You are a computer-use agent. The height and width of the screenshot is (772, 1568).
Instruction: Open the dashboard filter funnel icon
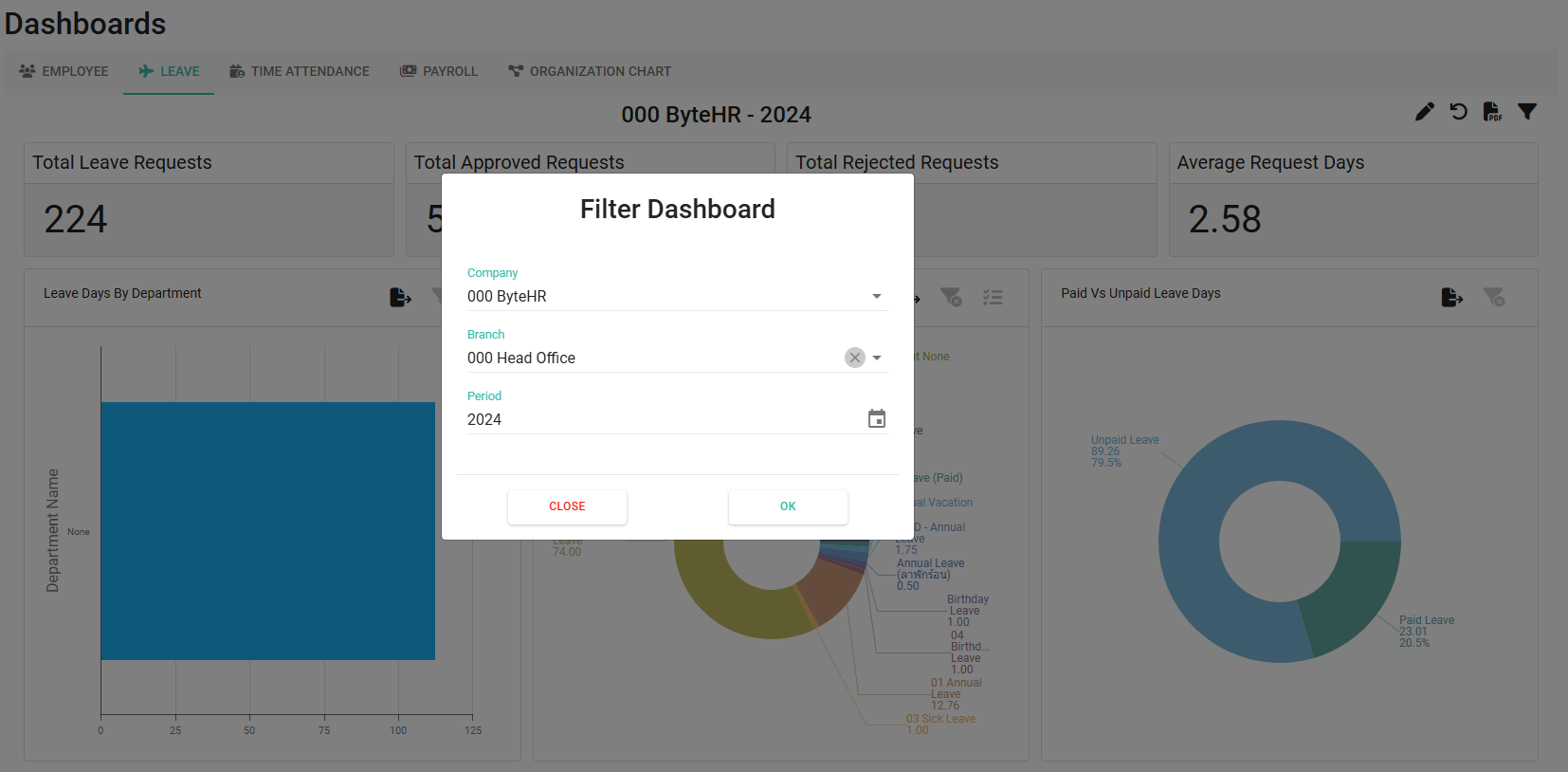pos(1526,112)
